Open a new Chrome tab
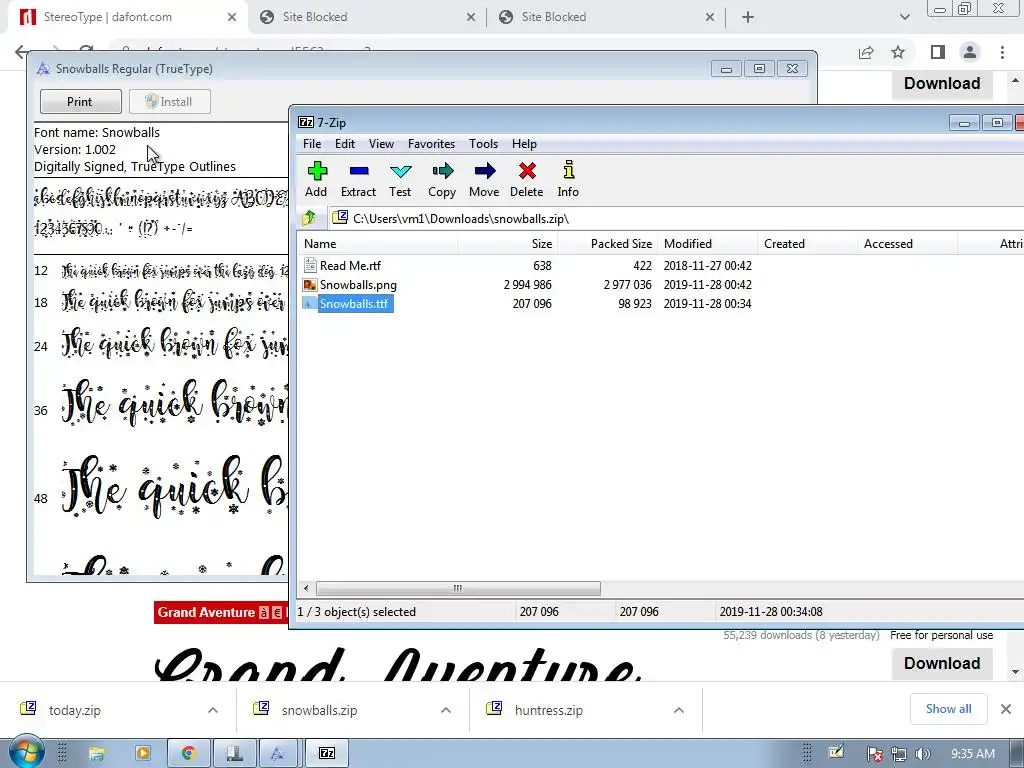The width and height of the screenshot is (1024, 768). (748, 18)
